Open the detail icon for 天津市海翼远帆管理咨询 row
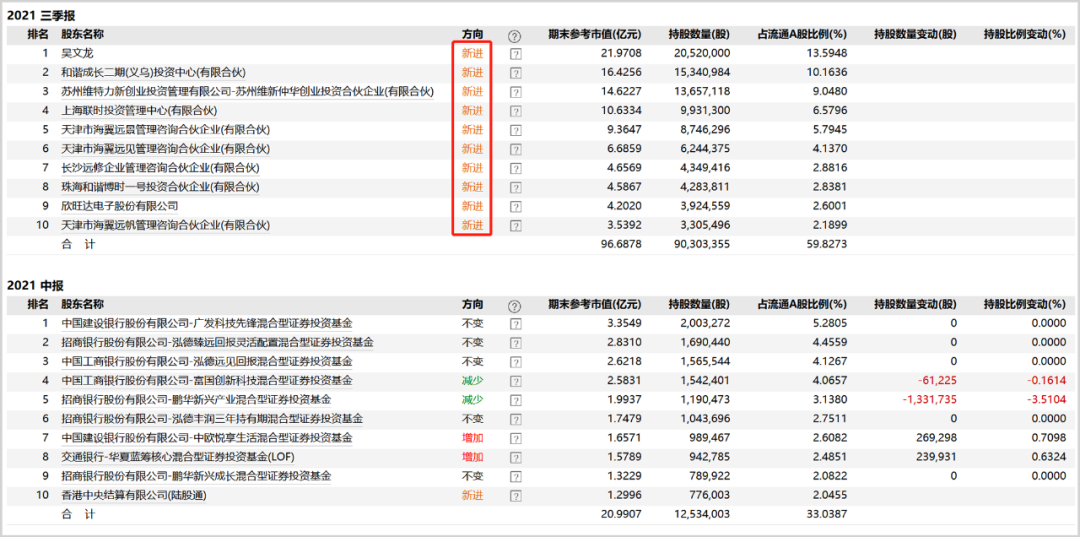This screenshot has height=537, width=1080. pos(515,226)
